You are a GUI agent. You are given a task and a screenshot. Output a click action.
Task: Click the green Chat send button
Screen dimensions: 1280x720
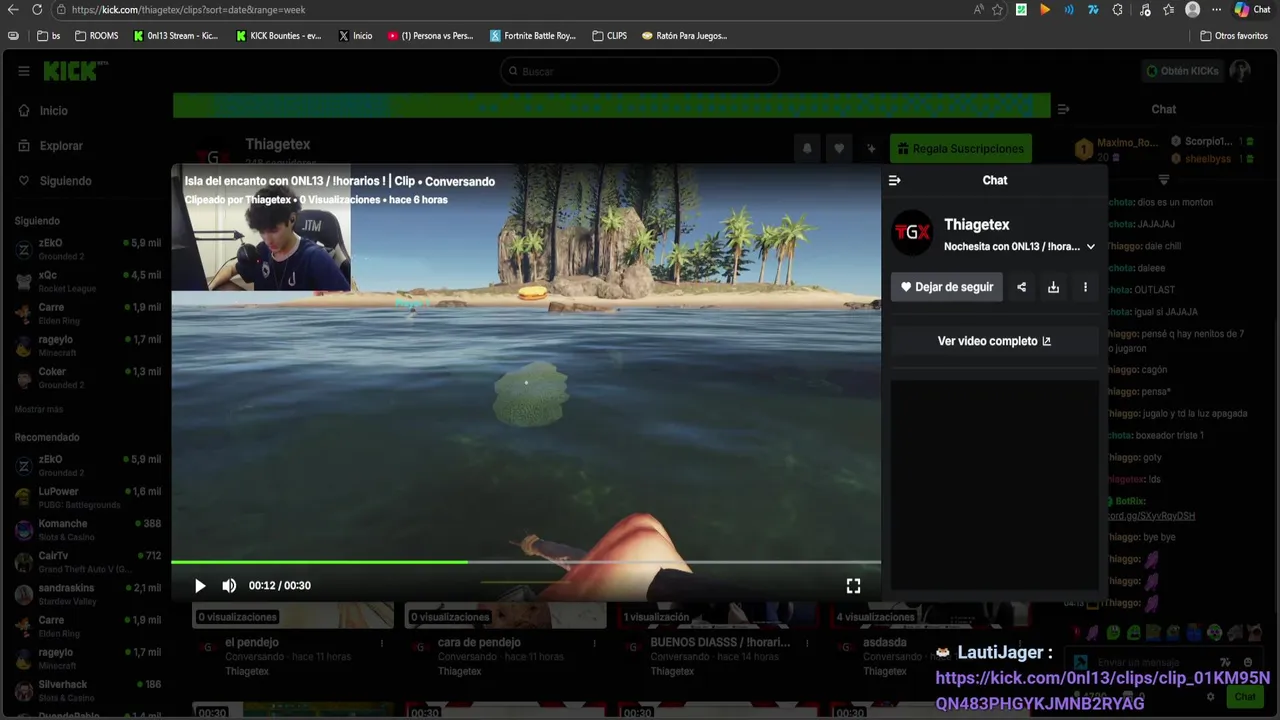click(x=1245, y=697)
